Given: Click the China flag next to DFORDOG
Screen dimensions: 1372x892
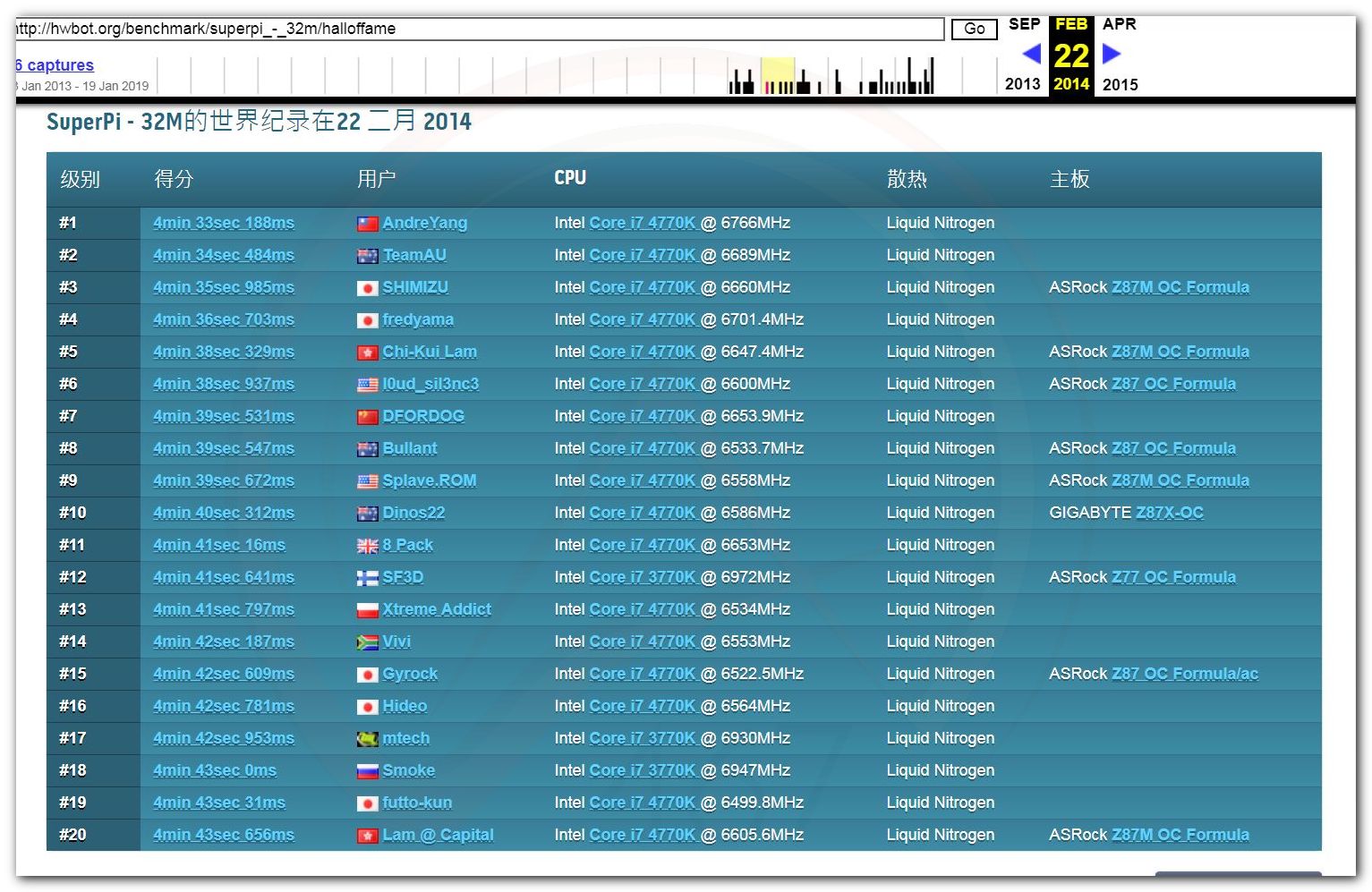Looking at the screenshot, I should click(x=367, y=417).
